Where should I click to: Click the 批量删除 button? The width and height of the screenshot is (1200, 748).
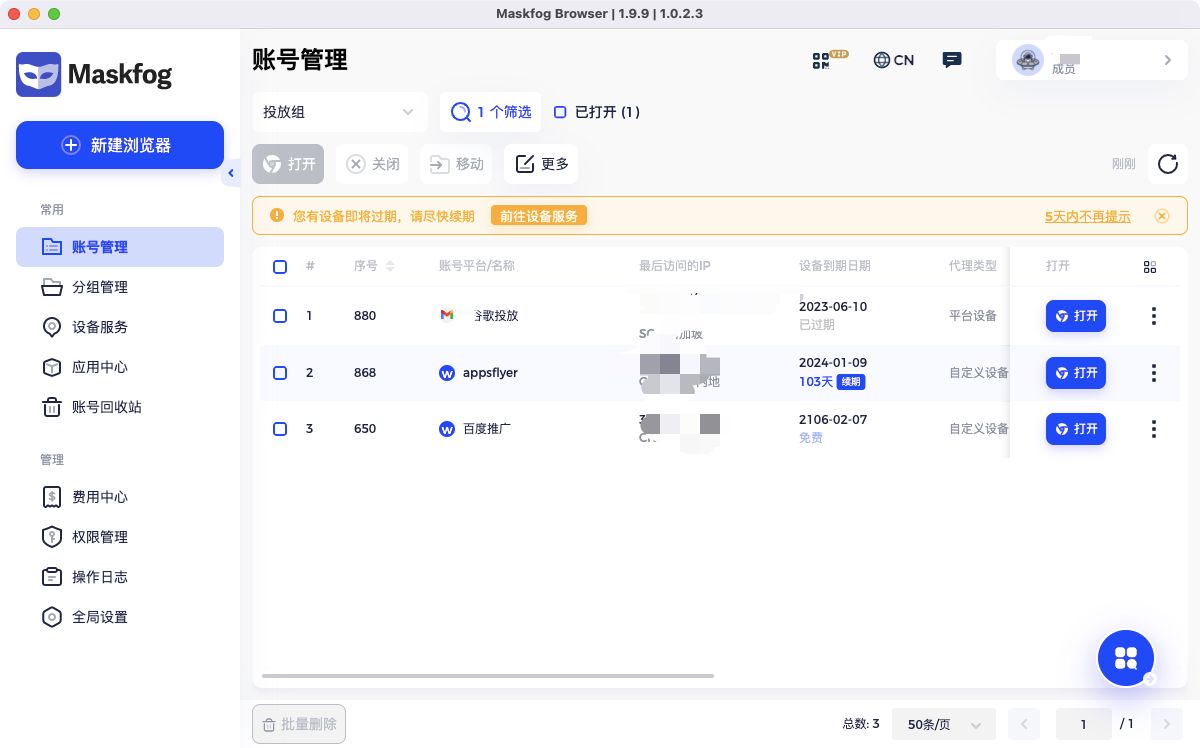tap(299, 724)
